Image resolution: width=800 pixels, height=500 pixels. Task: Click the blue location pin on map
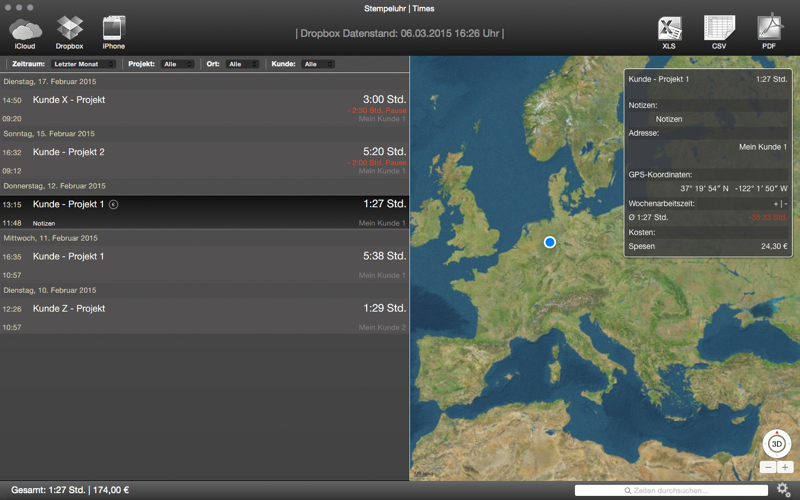[549, 242]
